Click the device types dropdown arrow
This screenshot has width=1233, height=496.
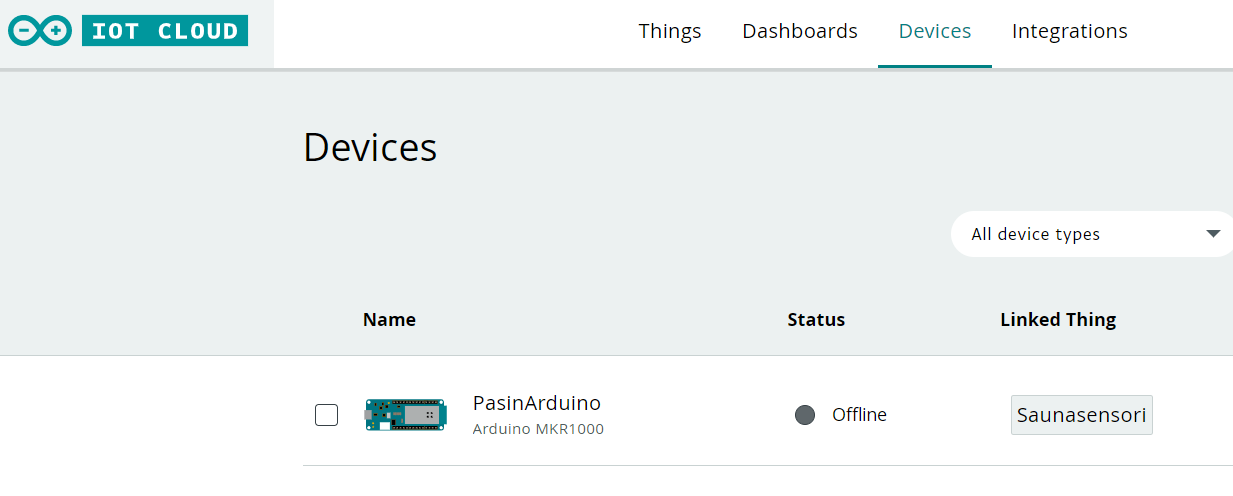(1213, 234)
